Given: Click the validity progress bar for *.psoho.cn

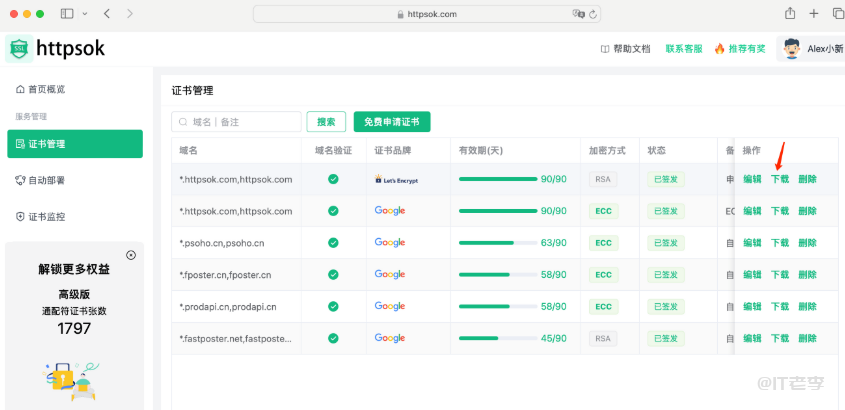Looking at the screenshot, I should [x=497, y=243].
